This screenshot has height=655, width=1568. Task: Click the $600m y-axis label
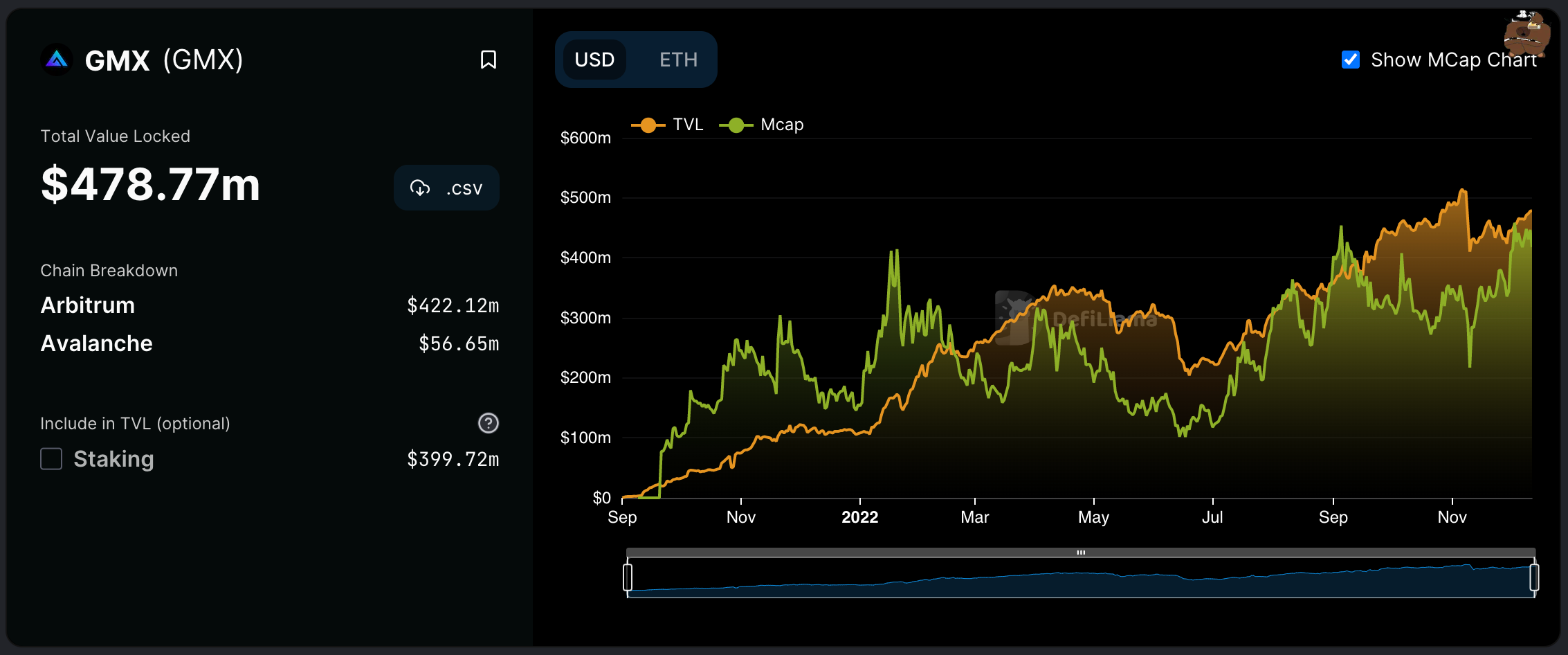(585, 138)
